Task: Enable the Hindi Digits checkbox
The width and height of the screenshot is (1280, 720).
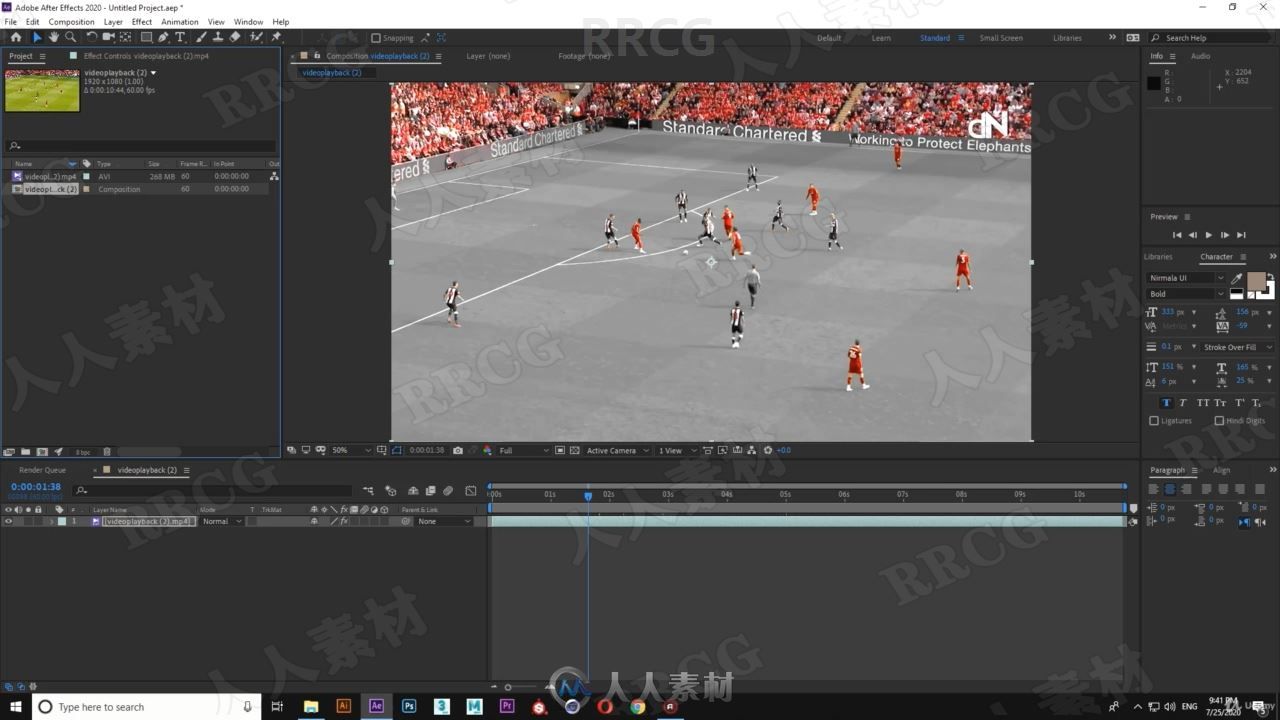Action: [1219, 421]
